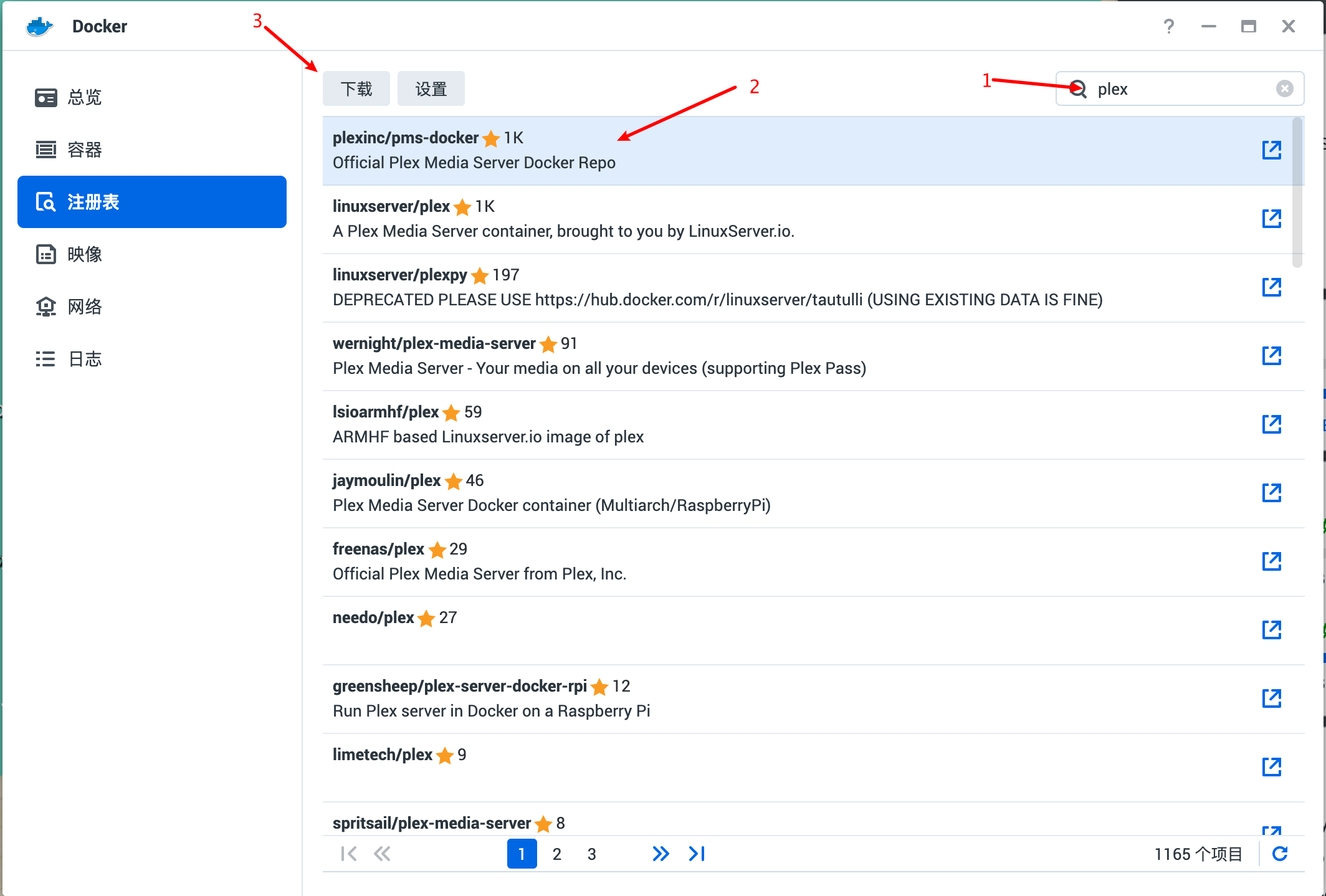Screen dimensions: 1326x896
Task: Go to results page 1
Action: tap(522, 854)
